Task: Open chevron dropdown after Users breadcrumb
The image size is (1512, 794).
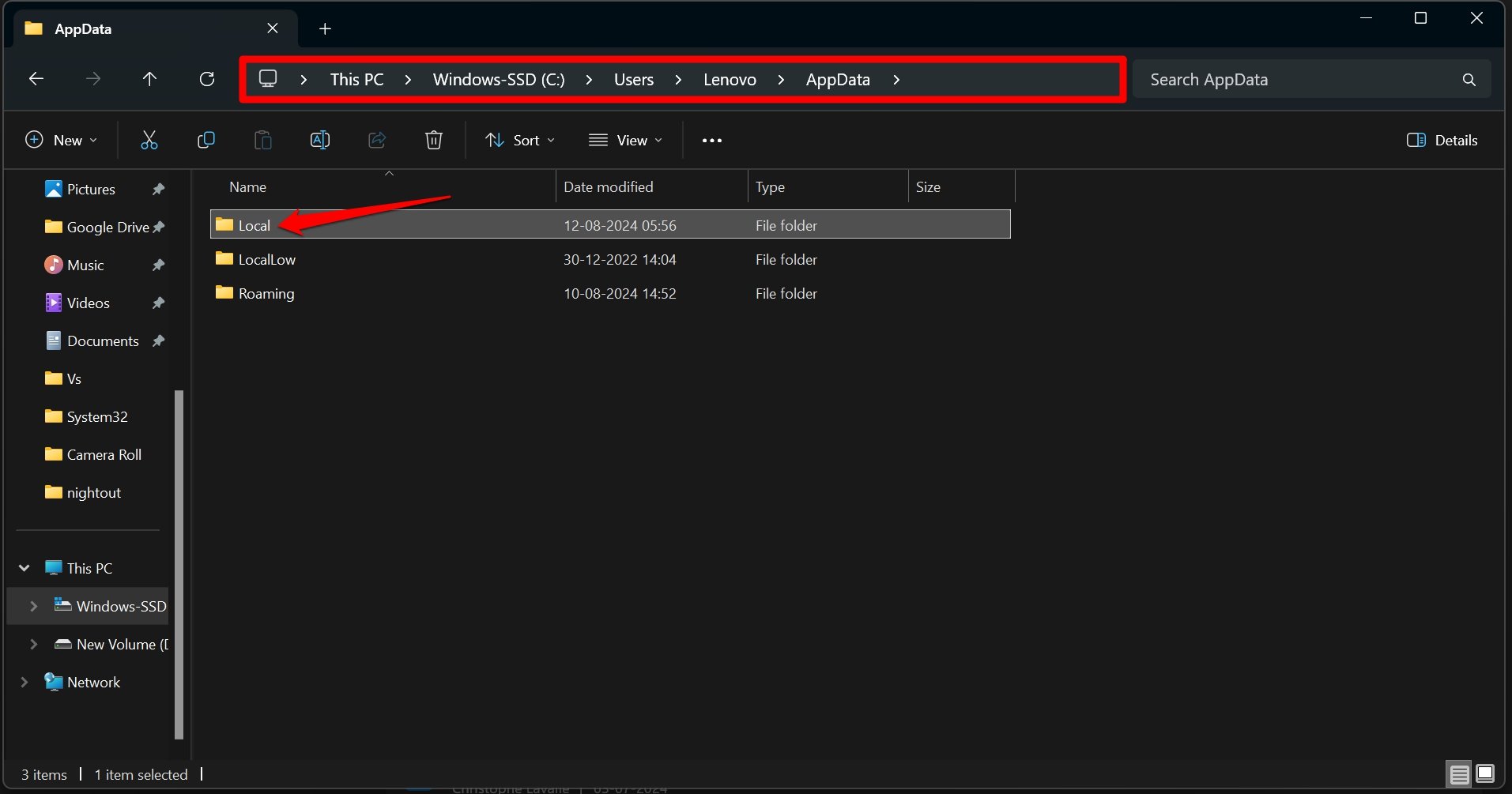Action: (x=678, y=80)
